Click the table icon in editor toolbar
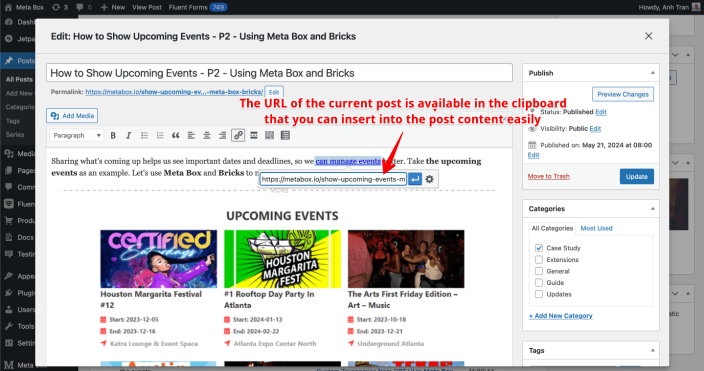 coord(285,135)
